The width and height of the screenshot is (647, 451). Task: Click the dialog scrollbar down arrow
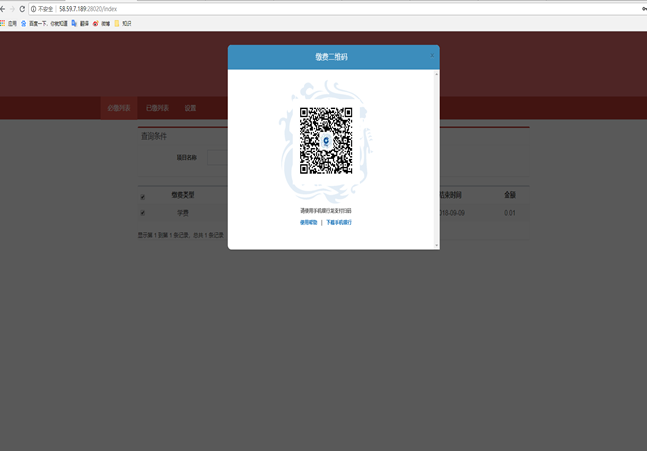point(437,245)
